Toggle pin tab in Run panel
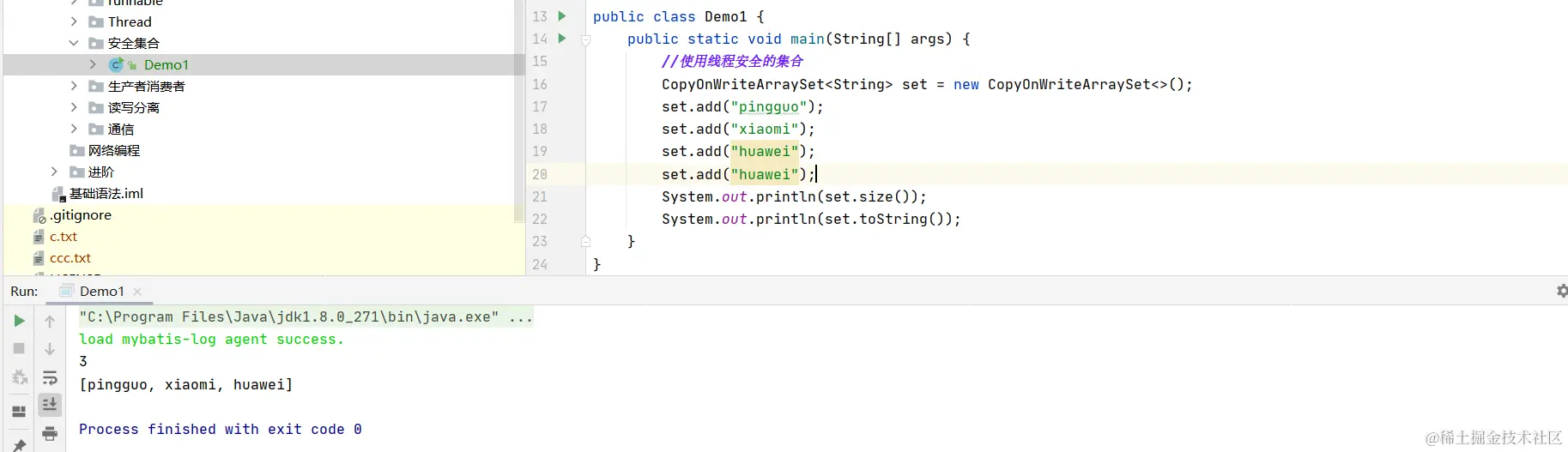The width and height of the screenshot is (1568, 452). 19,445
